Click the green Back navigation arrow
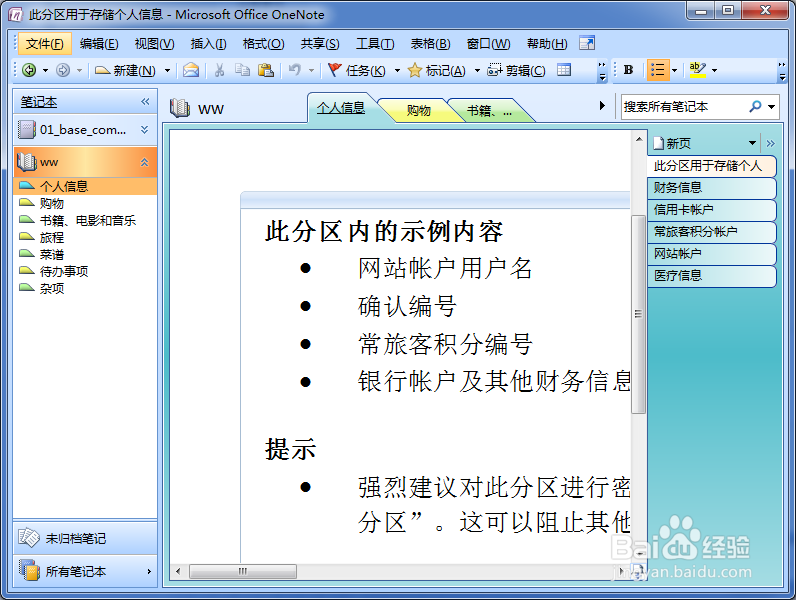The width and height of the screenshot is (796, 600). click(29, 70)
